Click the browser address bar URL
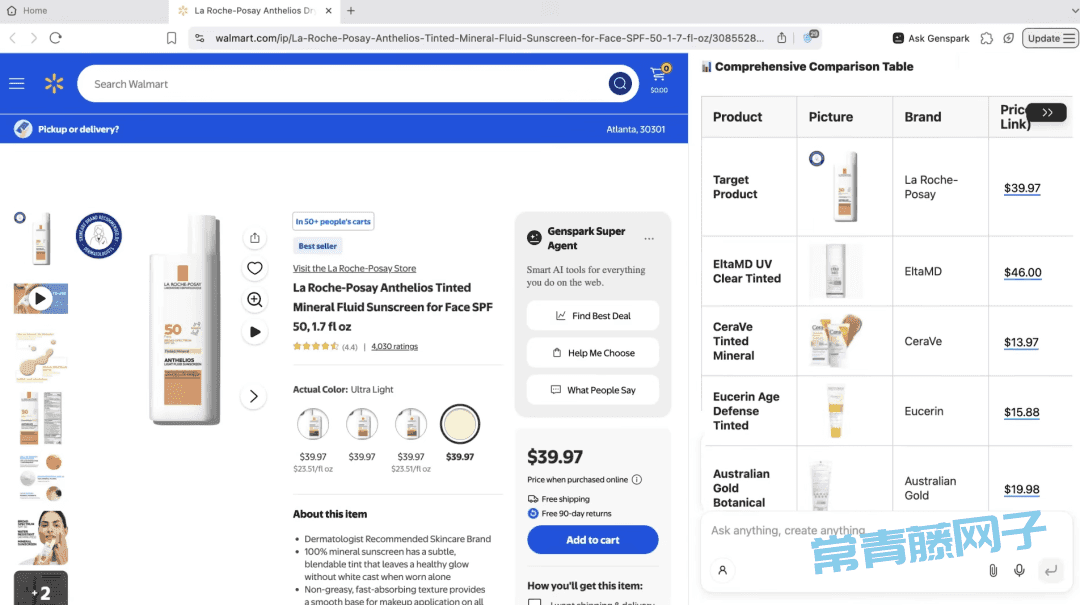Screen dimensions: 1080x605 tap(489, 38)
